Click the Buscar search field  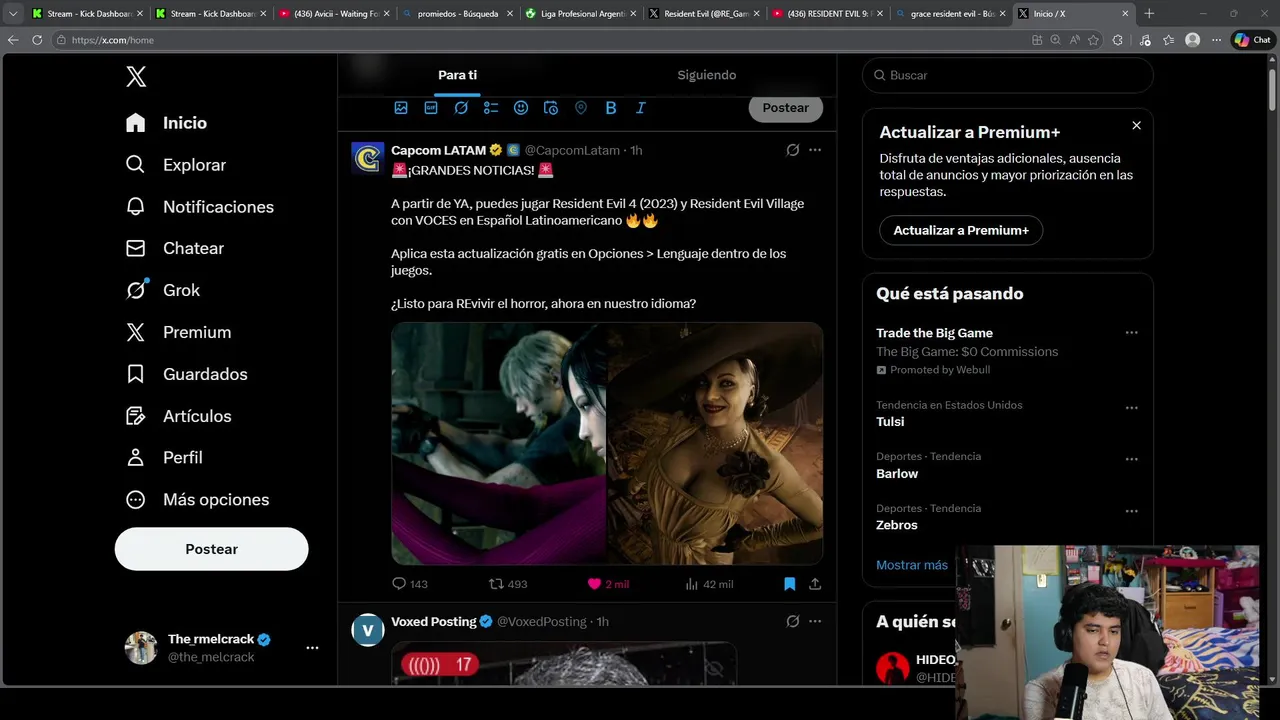(x=1008, y=75)
